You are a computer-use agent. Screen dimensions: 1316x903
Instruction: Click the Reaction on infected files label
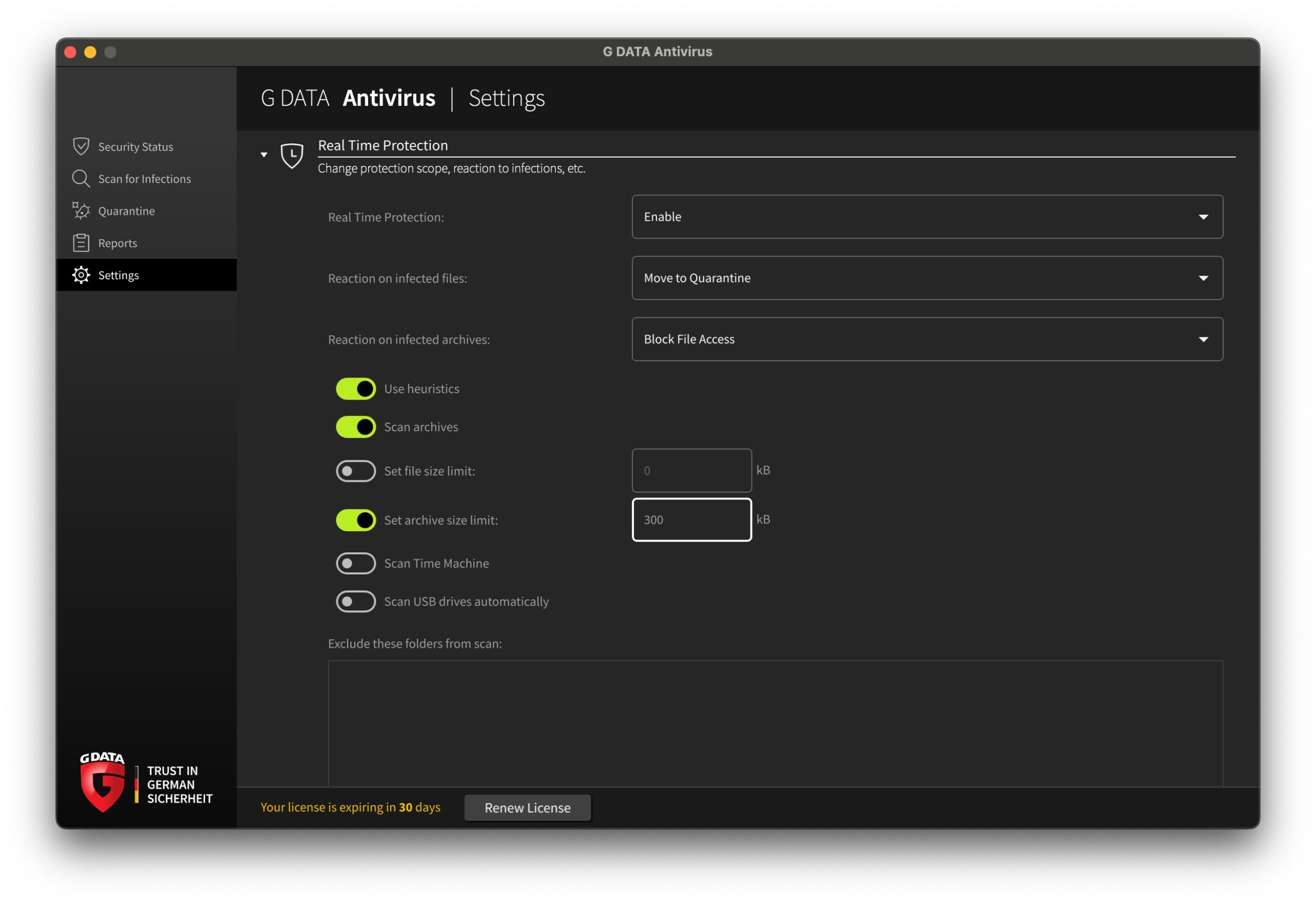pos(397,278)
